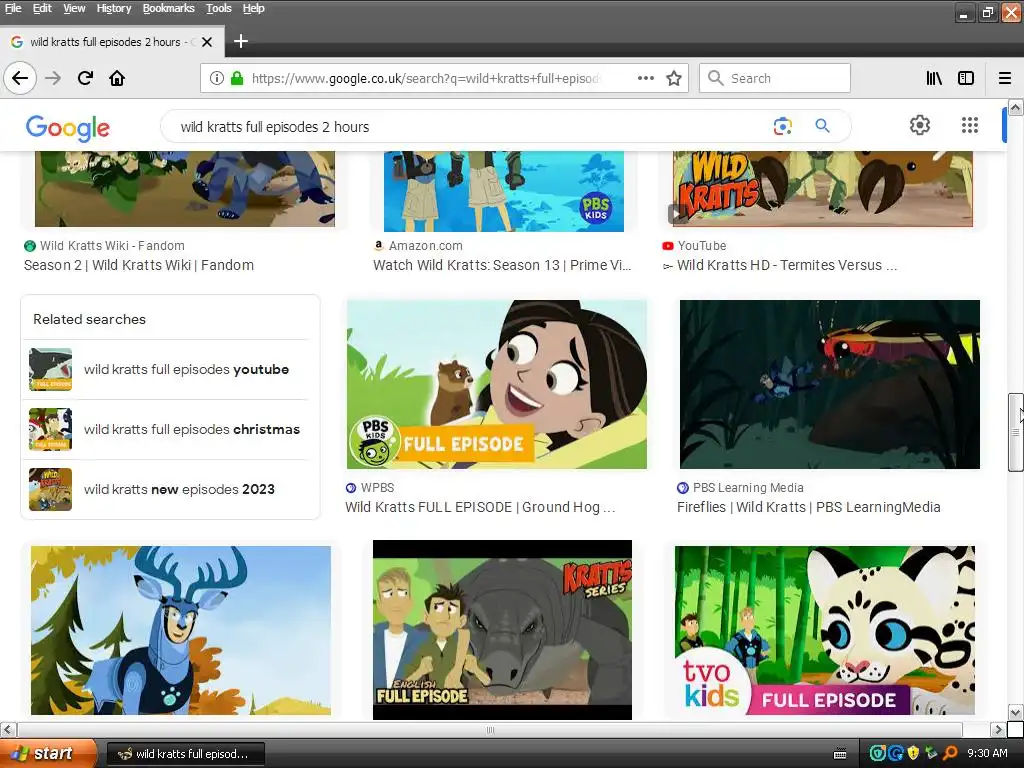1024x768 pixels.
Task: Open Wild Kratts HD Termites Versus link
Action: 787,265
